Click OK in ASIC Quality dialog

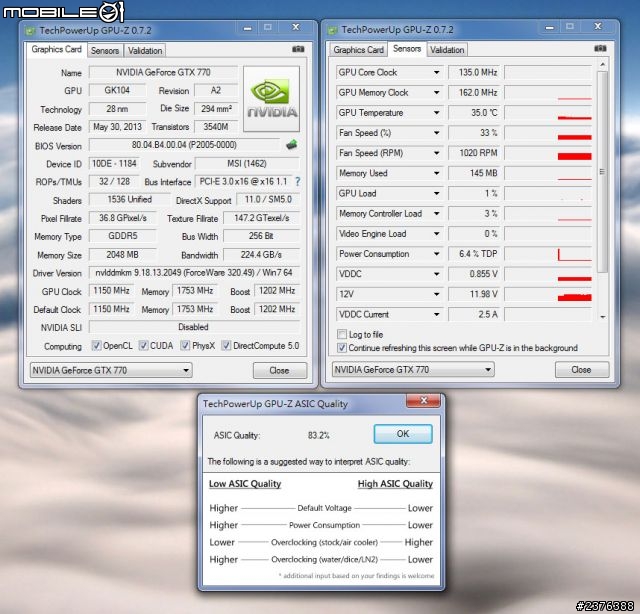click(x=403, y=434)
